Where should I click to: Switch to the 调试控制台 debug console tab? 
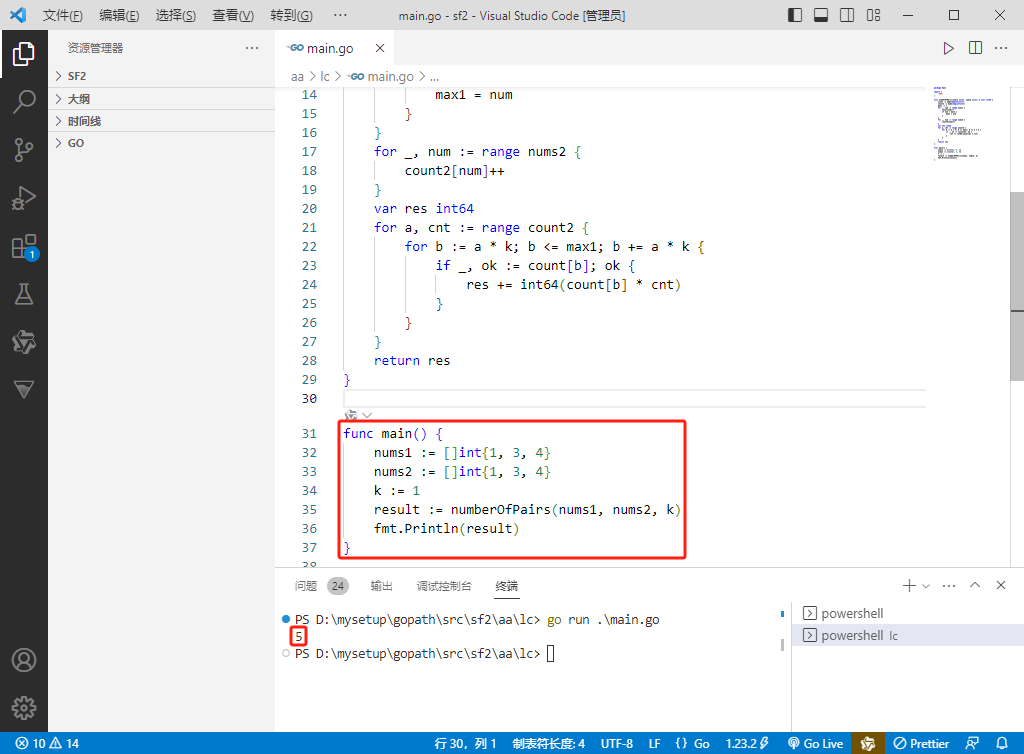(x=444, y=586)
